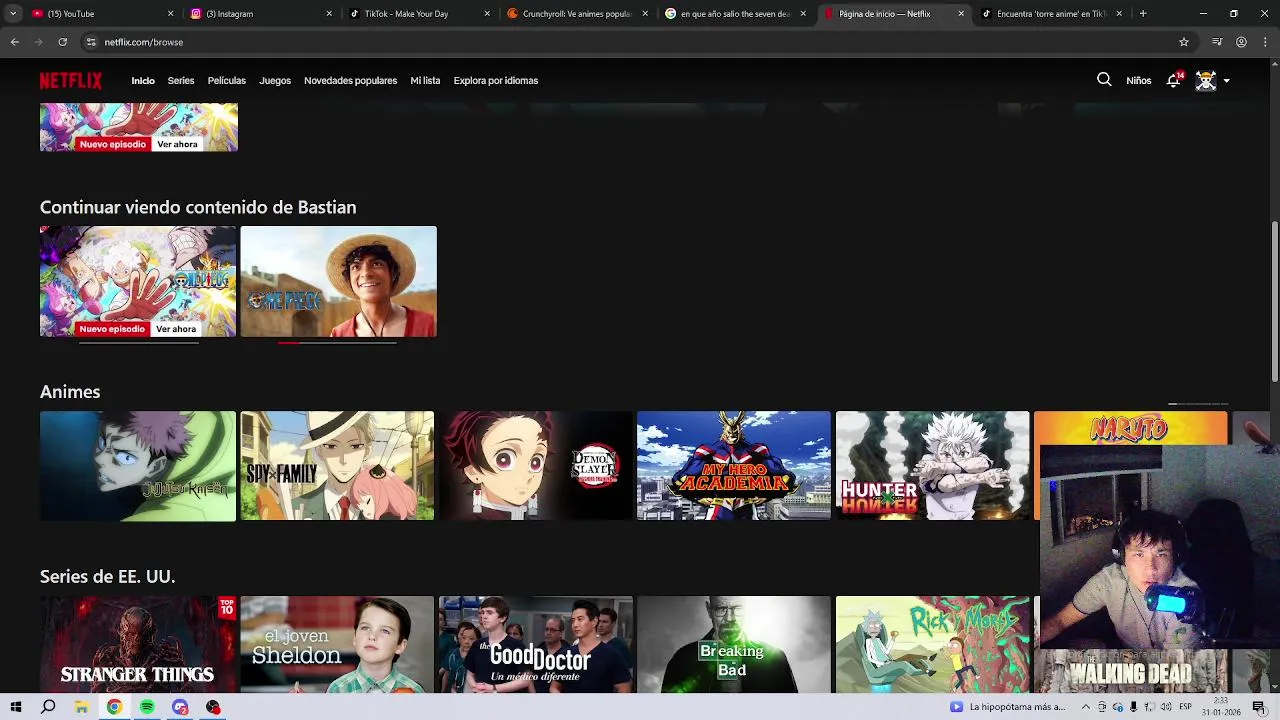Open the Spy x Family thumbnail
Viewport: 1280px width, 720px height.
[x=337, y=466]
